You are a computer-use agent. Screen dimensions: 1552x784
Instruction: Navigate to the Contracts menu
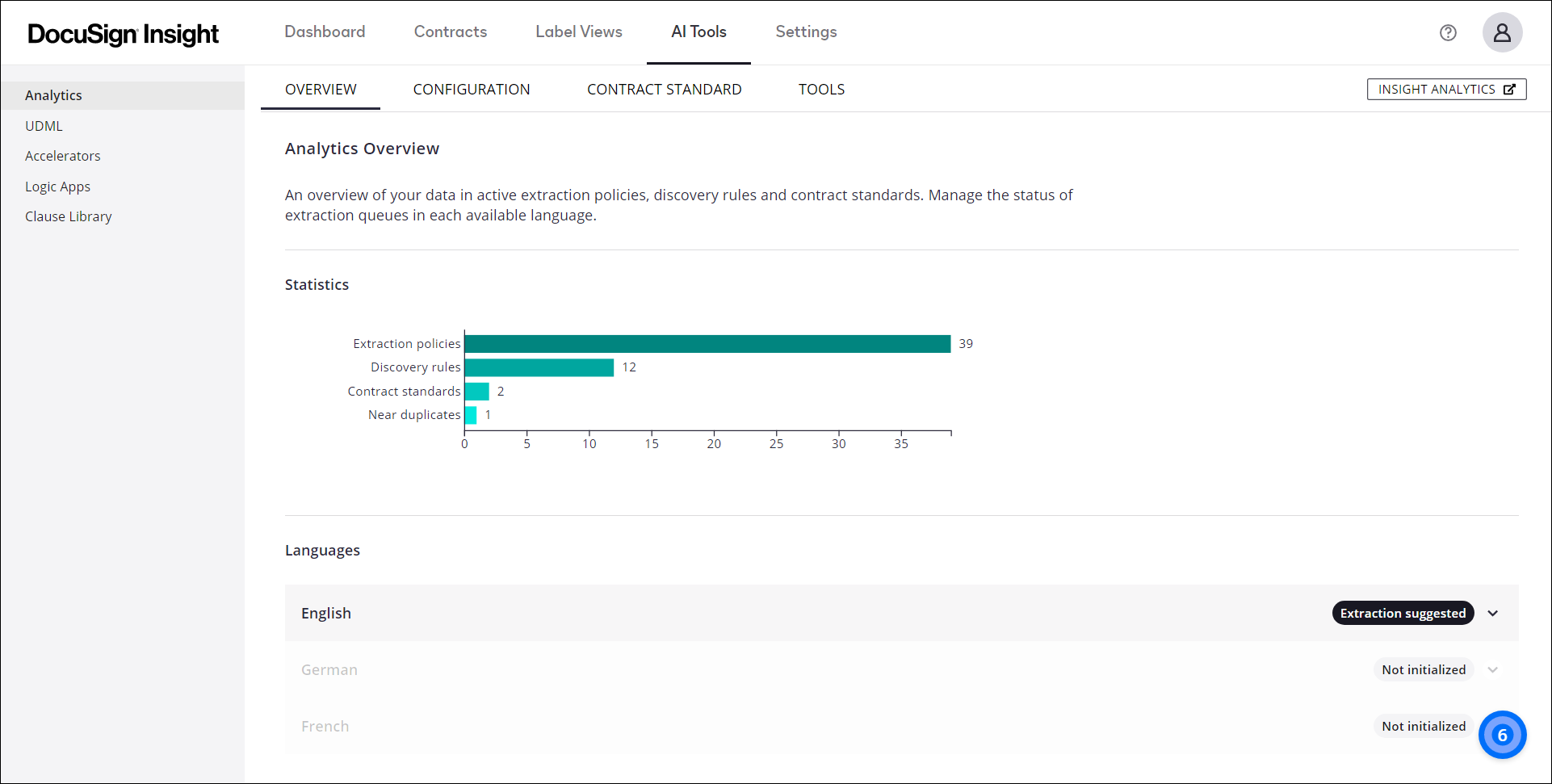tap(450, 31)
